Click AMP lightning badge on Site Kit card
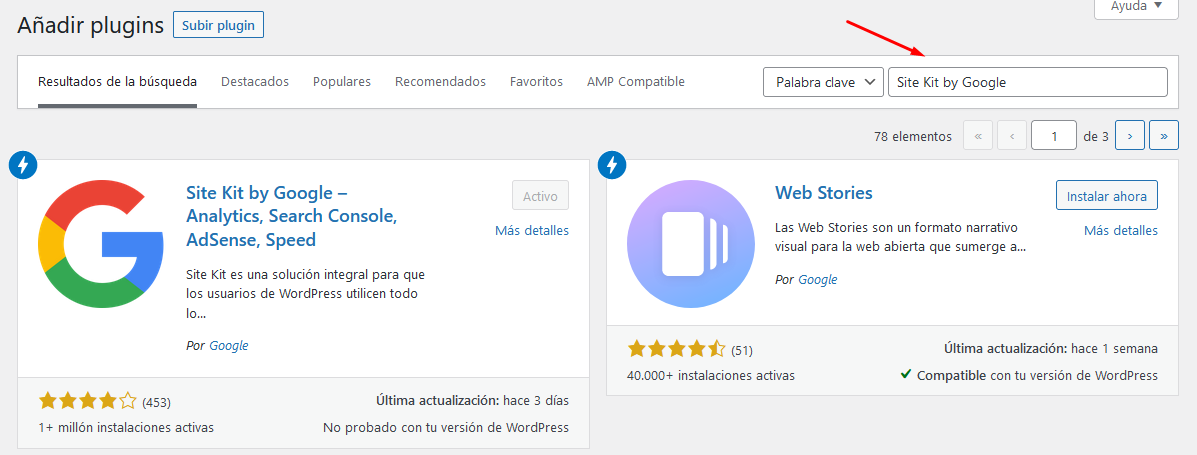The image size is (1197, 455). point(23,165)
